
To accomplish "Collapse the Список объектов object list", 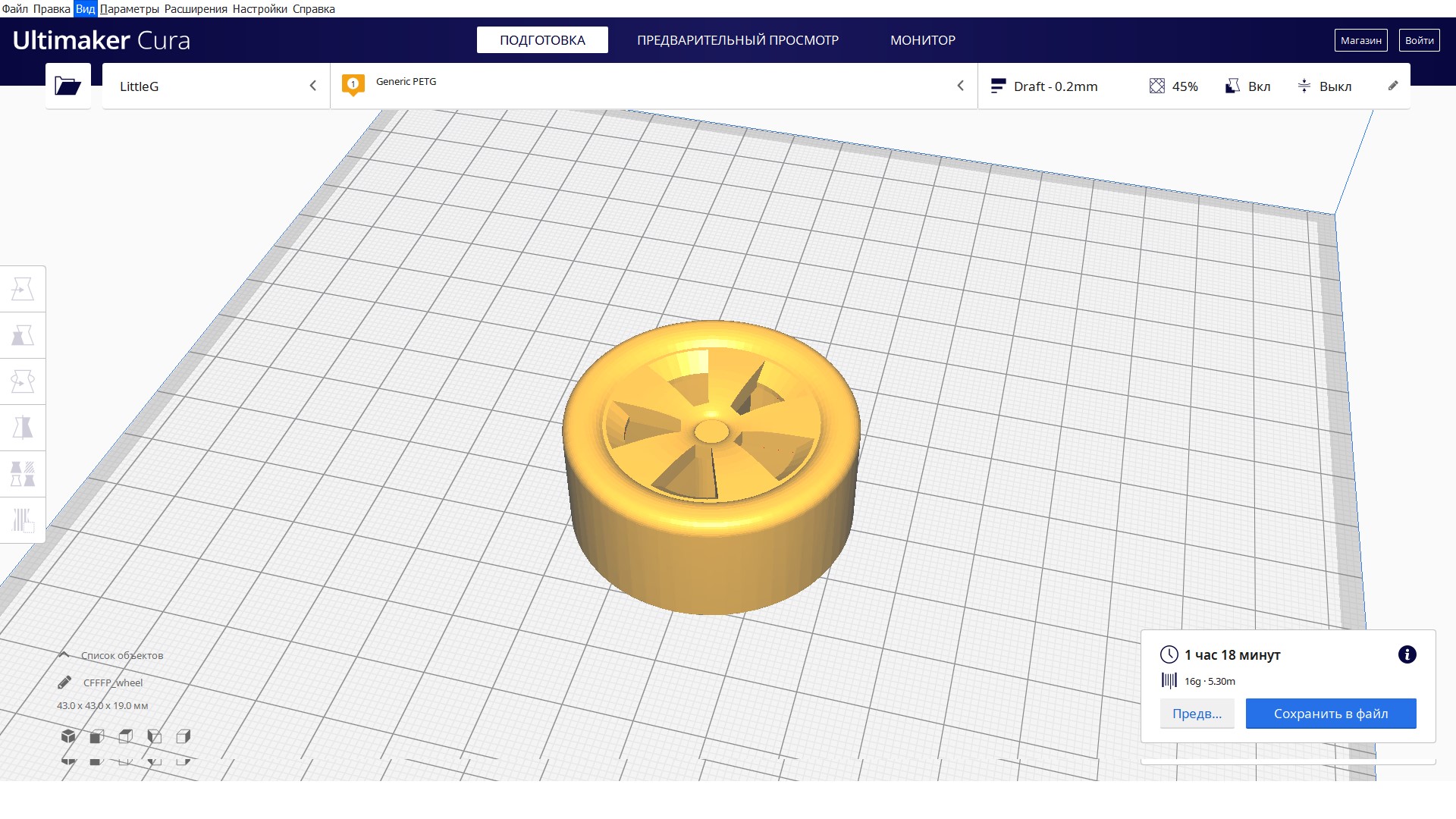I will tap(64, 655).
